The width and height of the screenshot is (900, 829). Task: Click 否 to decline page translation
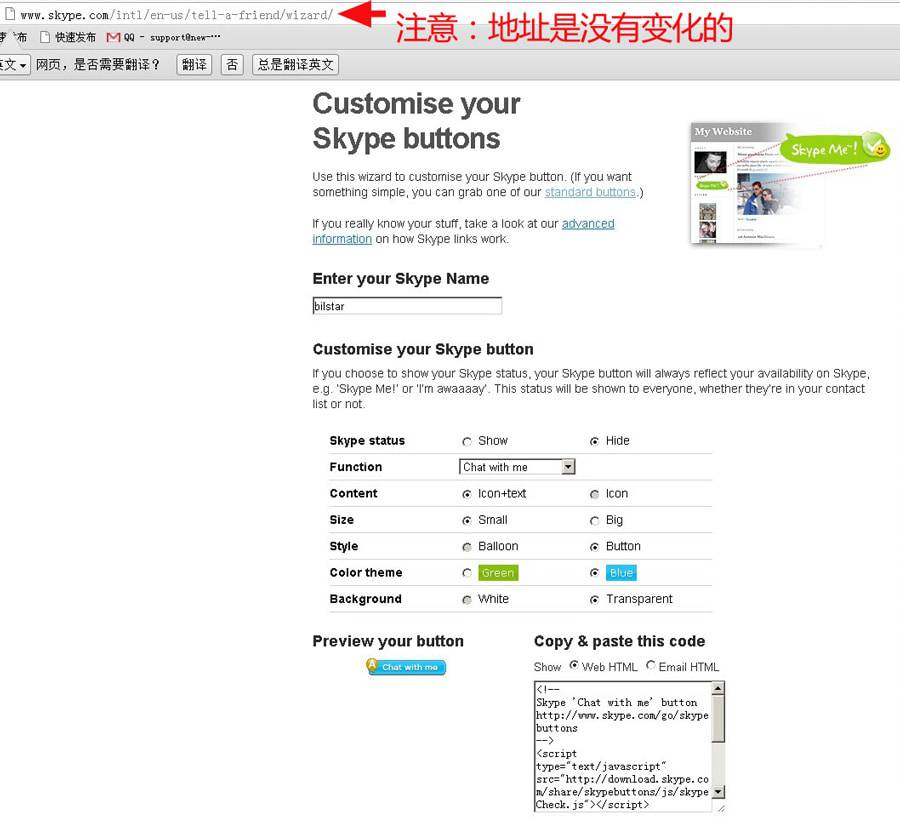[x=231, y=64]
